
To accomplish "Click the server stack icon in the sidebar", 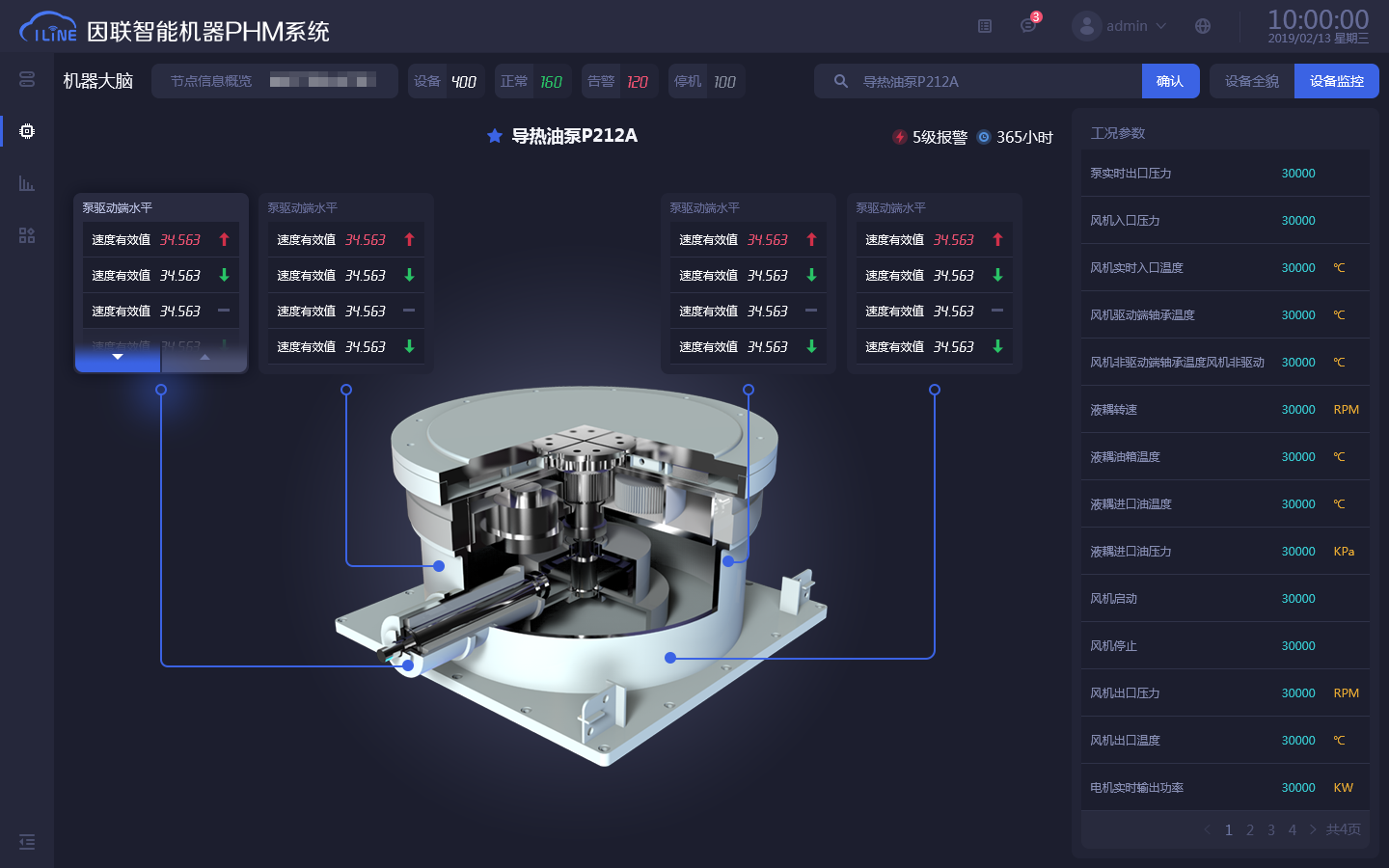I will pos(27,79).
